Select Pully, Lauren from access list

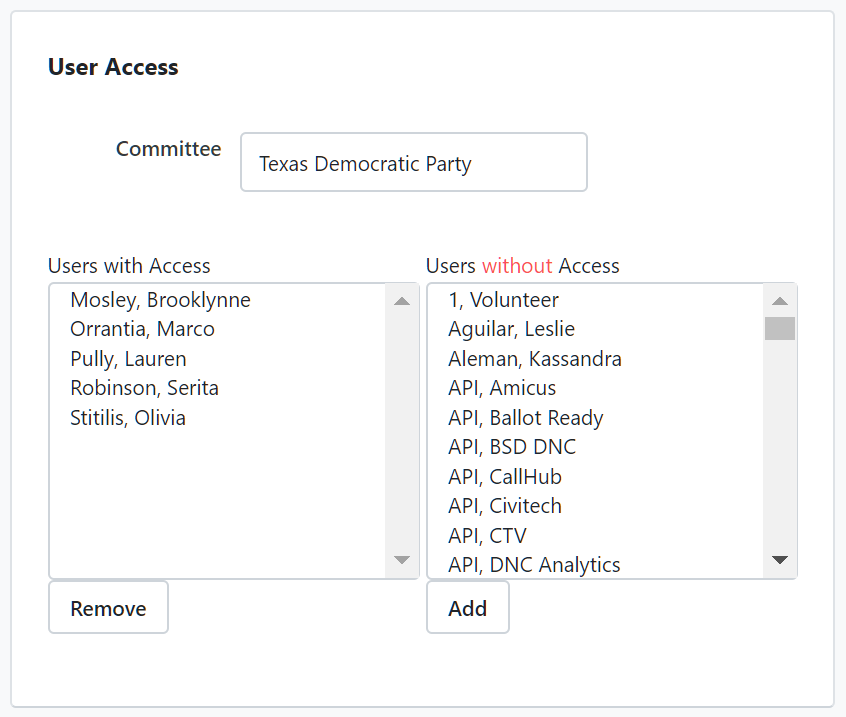click(x=128, y=359)
